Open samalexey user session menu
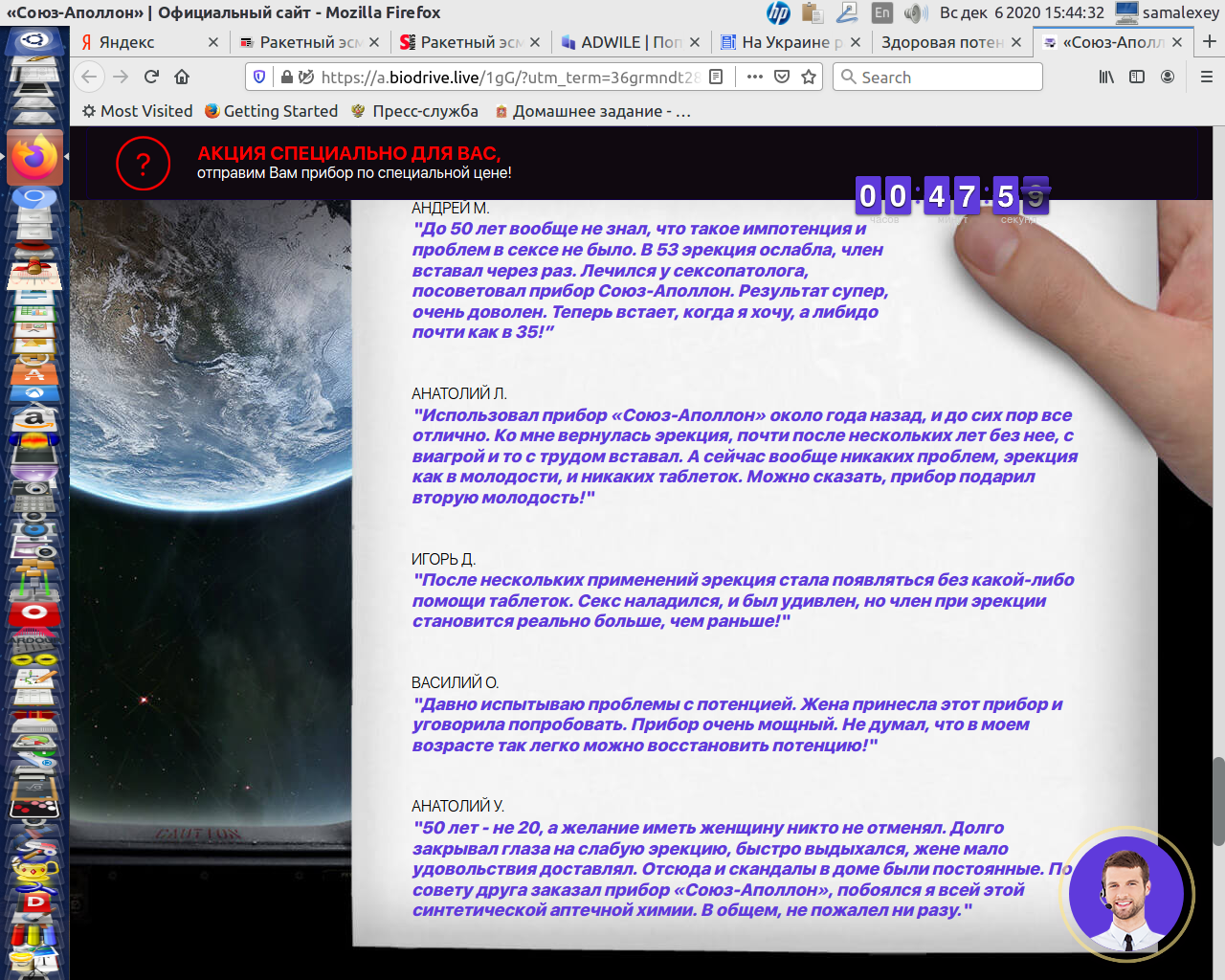Screen dimensions: 1225x980 tap(1168, 12)
